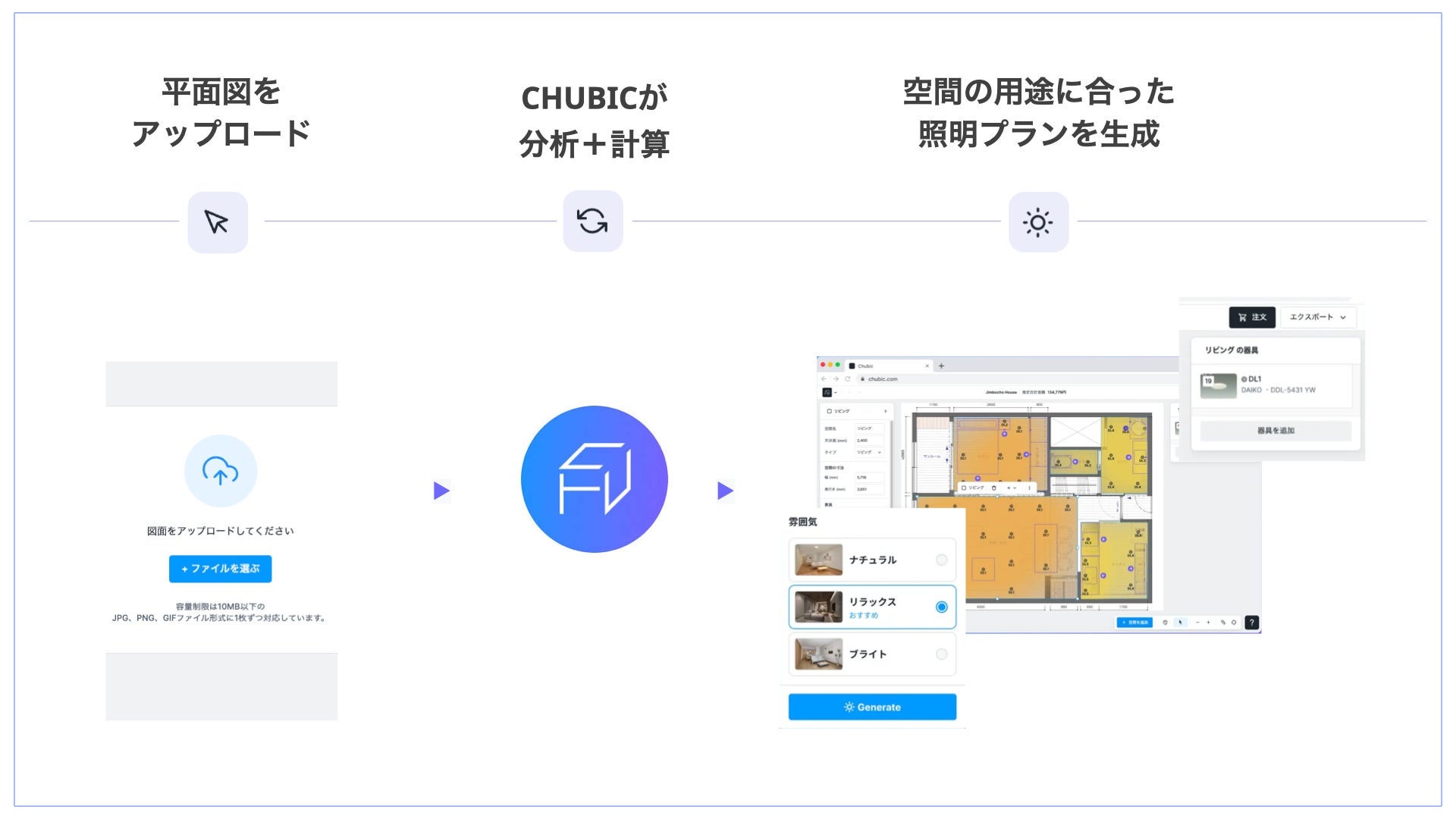Expand the リビング panel chevron
The height and width of the screenshot is (819, 1456).
885,411
